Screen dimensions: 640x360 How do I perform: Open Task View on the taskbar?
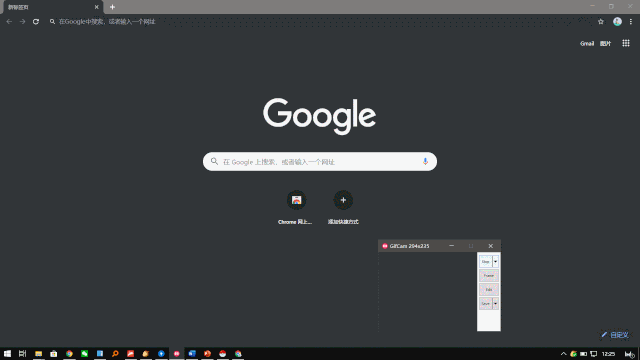pos(22,353)
